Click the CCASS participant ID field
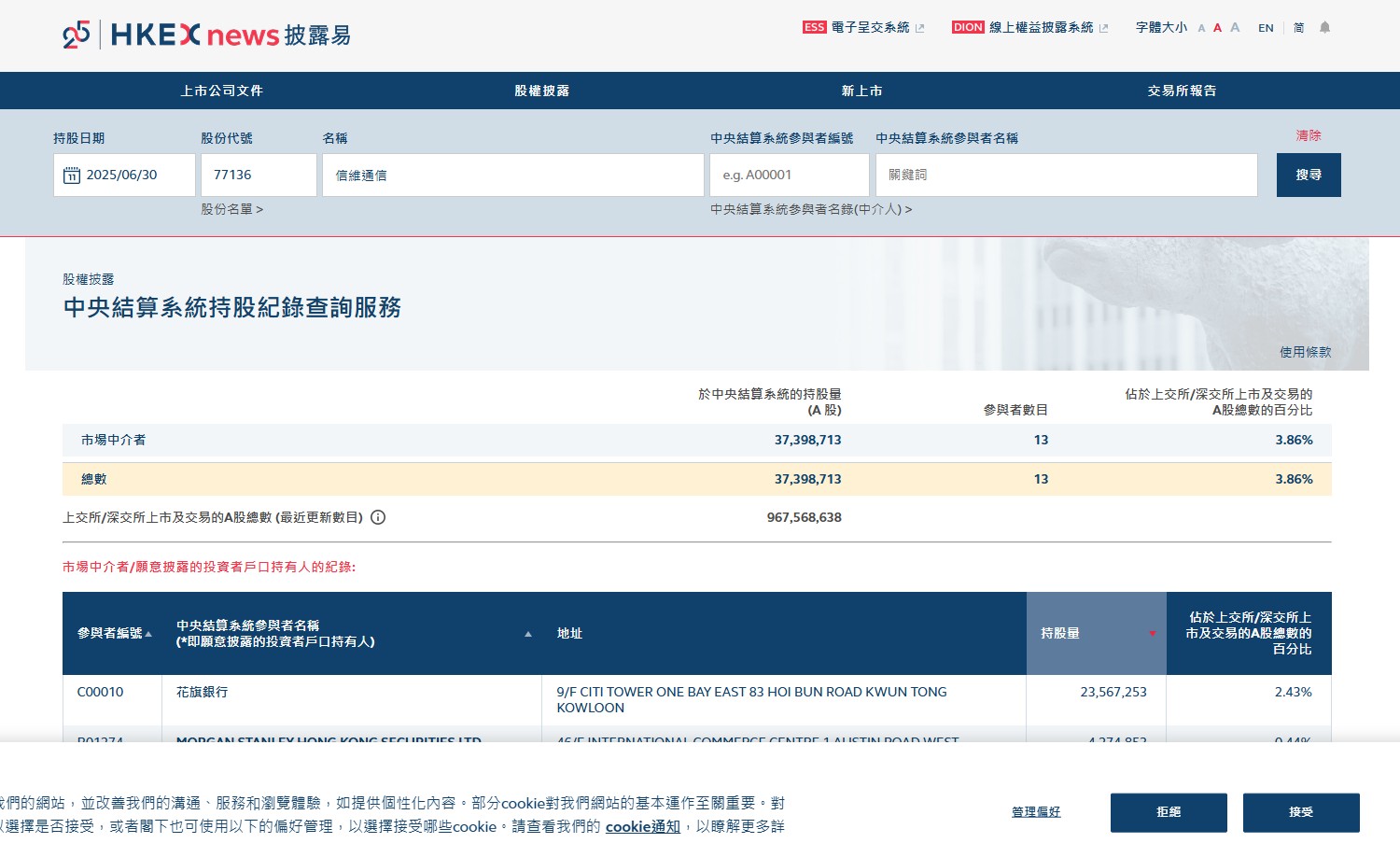Image resolution: width=1400 pixels, height=843 pixels. click(x=790, y=175)
